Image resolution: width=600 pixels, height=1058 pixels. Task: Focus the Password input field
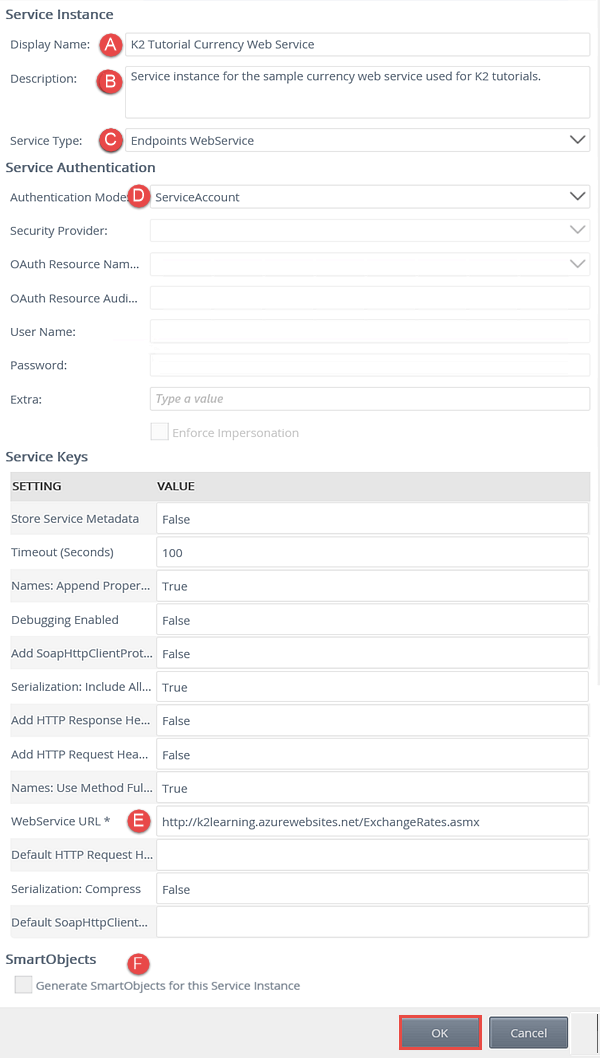[369, 365]
